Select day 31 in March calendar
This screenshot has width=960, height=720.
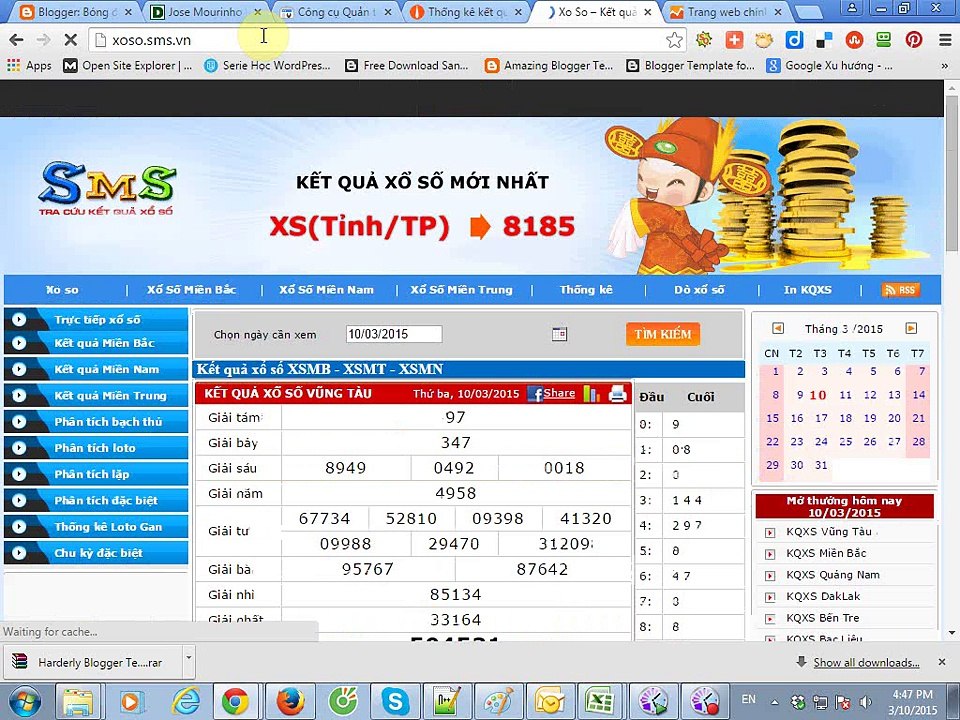[x=821, y=465]
